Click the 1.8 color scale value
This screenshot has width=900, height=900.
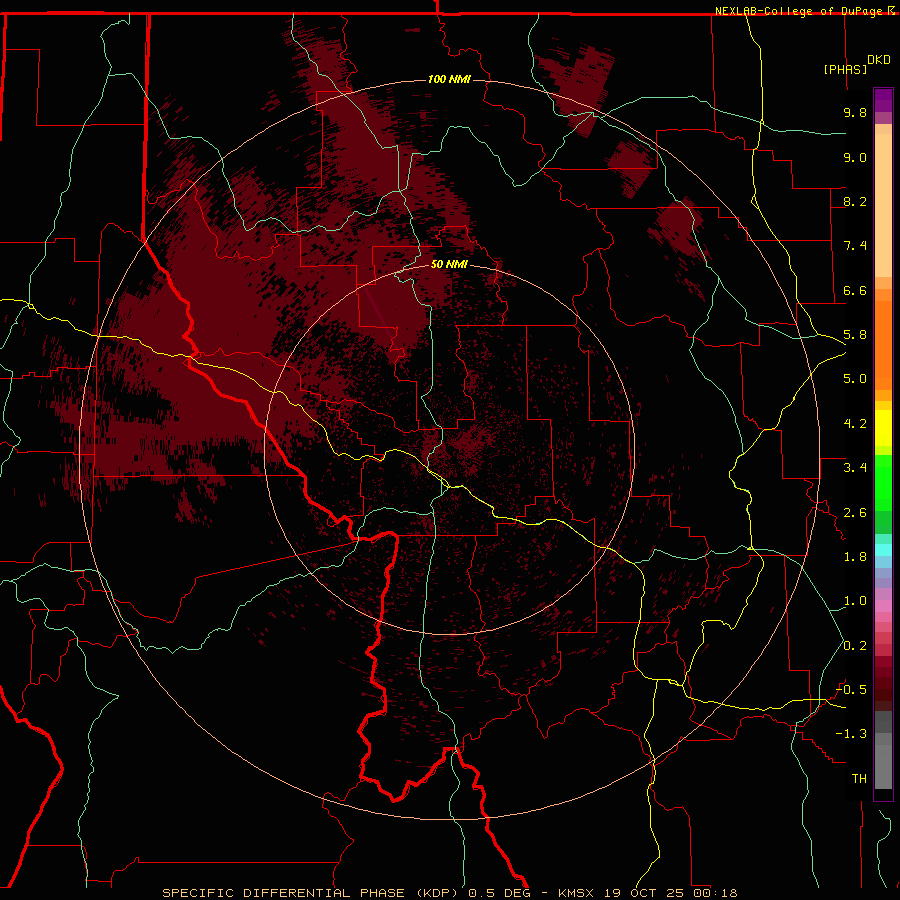pyautogui.click(x=855, y=557)
